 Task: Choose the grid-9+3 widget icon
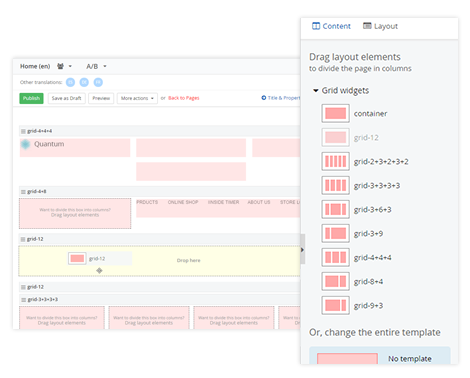[335, 306]
